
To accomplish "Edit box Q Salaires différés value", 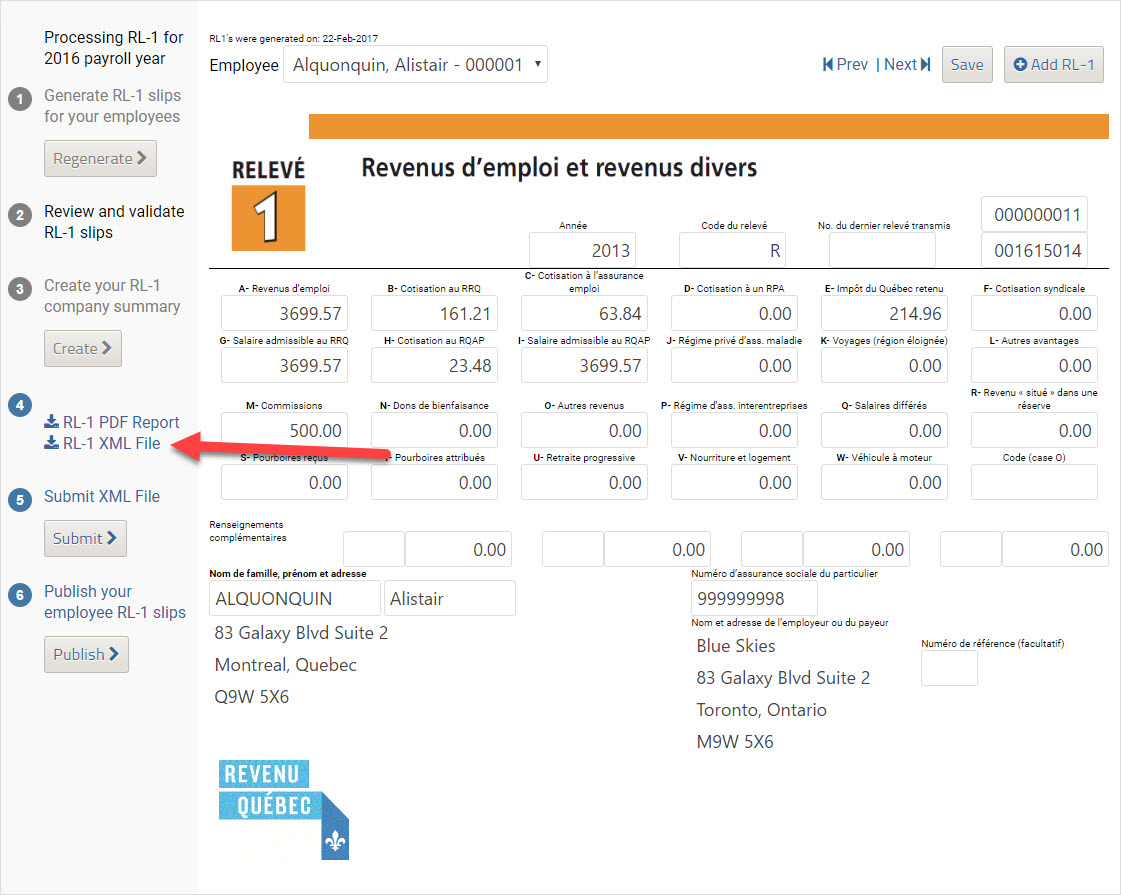I will click(884, 430).
